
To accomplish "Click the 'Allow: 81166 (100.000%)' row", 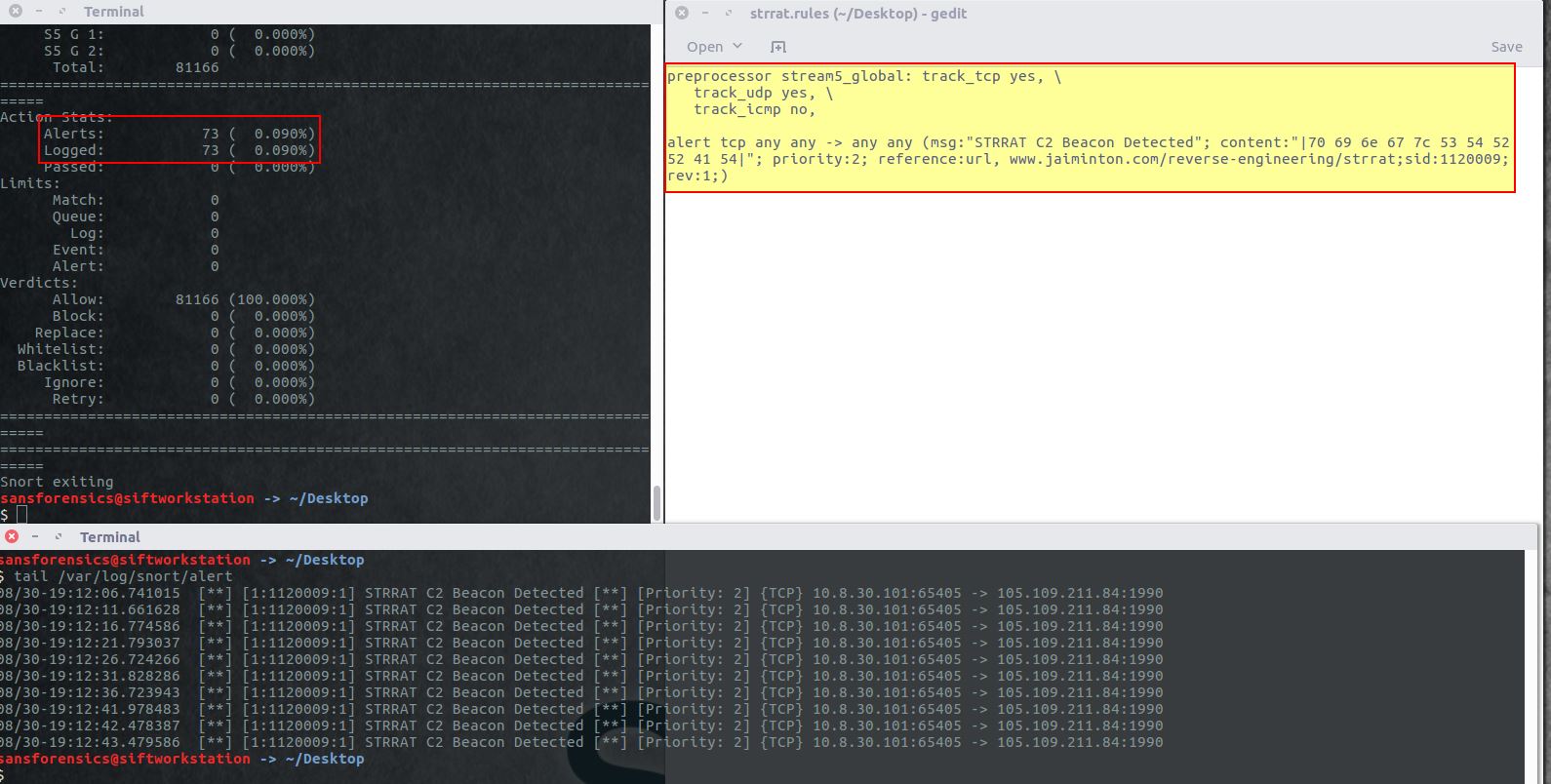I will tap(183, 299).
